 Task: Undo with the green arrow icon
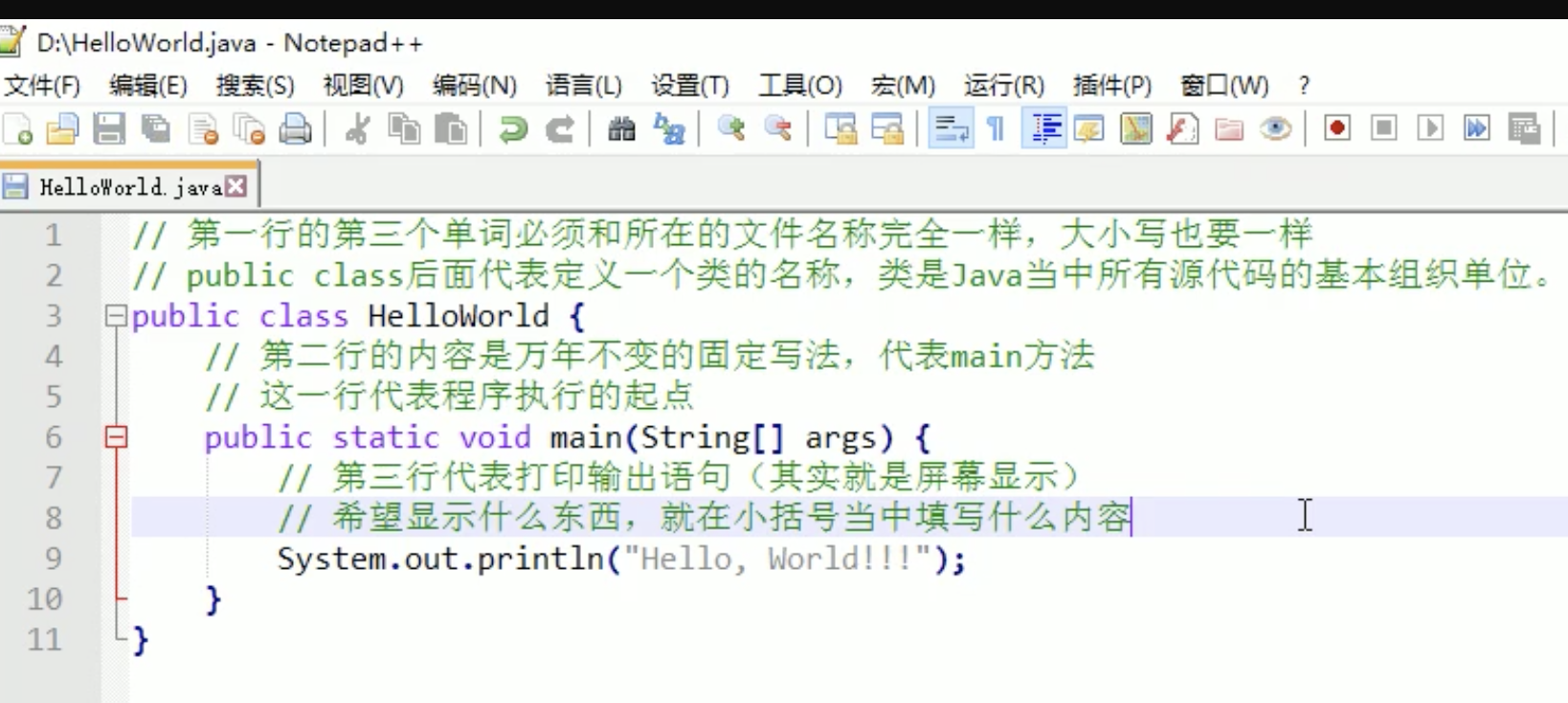[x=513, y=128]
